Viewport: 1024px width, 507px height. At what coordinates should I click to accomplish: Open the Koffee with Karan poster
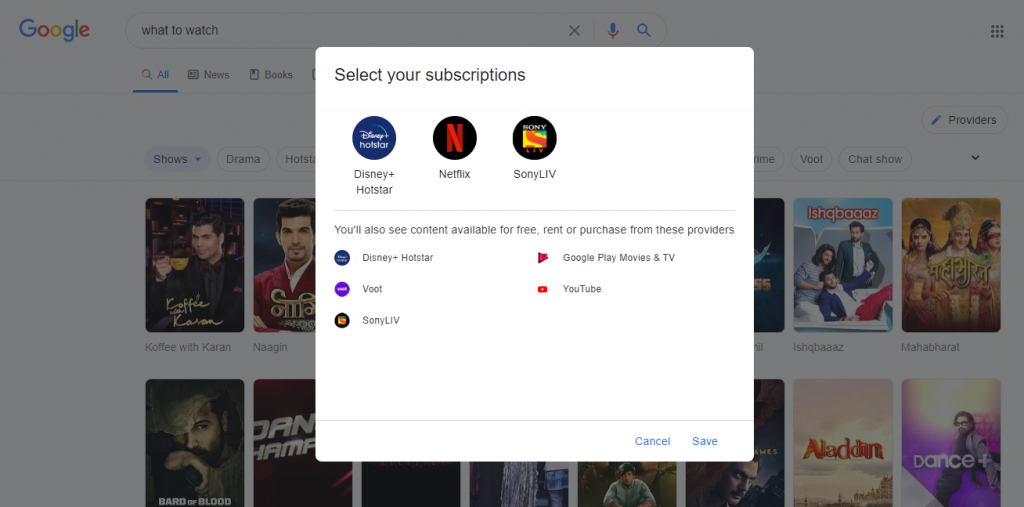coord(195,265)
